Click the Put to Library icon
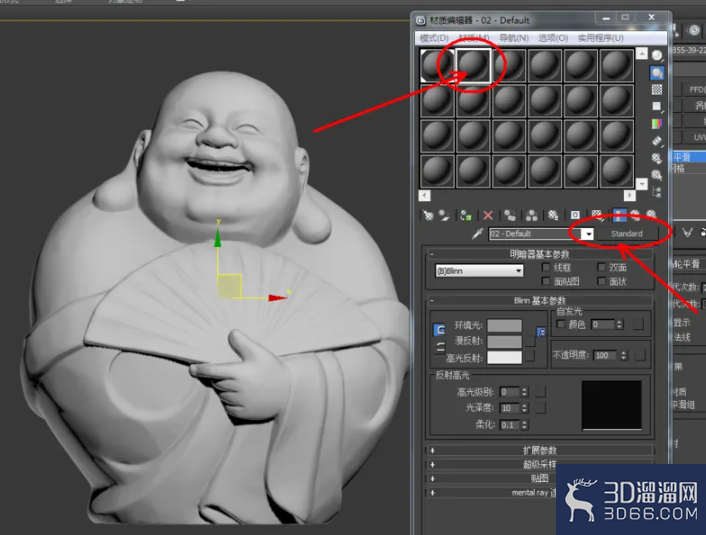The height and width of the screenshot is (535, 706). pos(553,215)
